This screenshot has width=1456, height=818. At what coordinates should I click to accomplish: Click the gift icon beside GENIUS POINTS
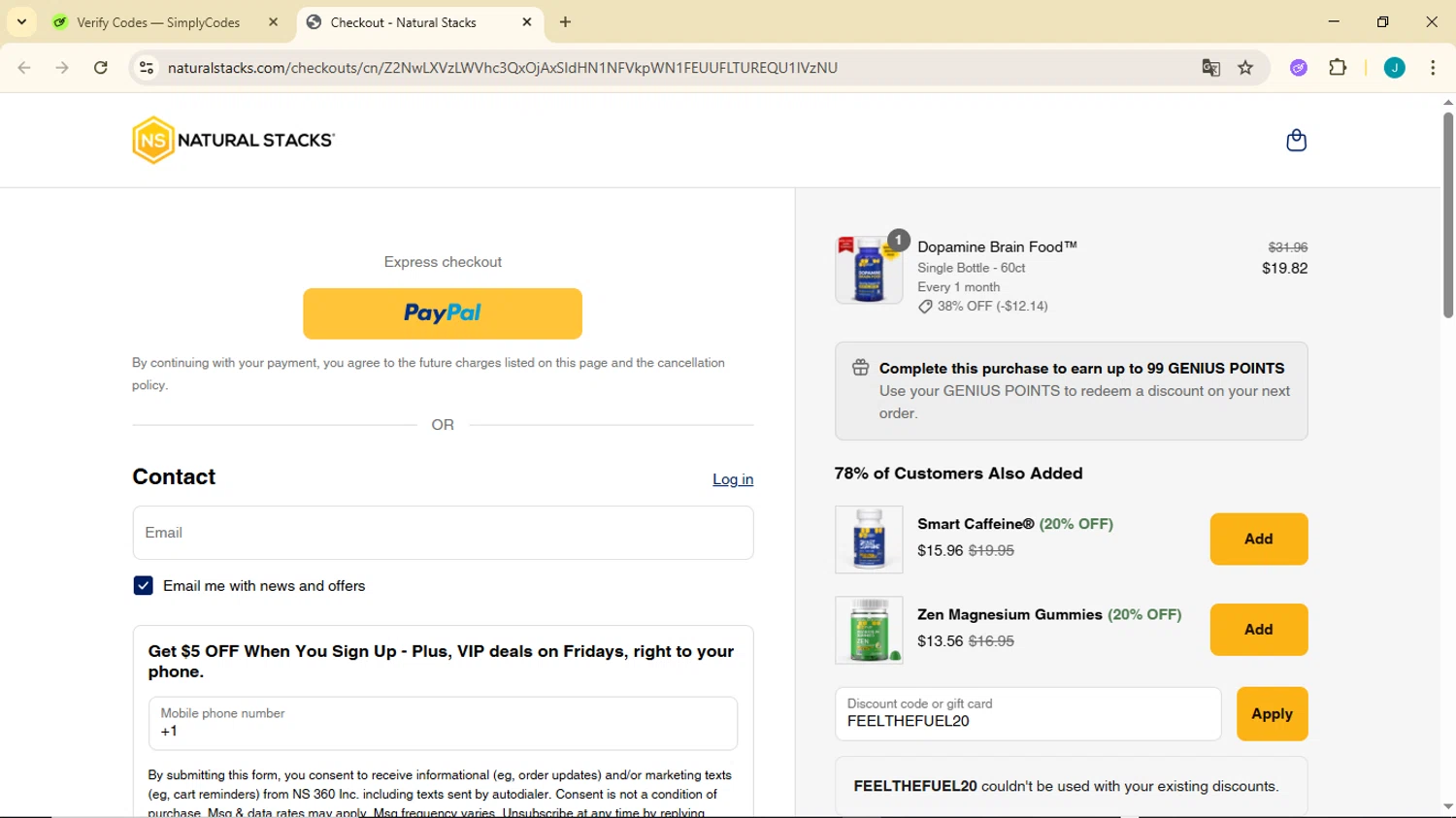(860, 368)
